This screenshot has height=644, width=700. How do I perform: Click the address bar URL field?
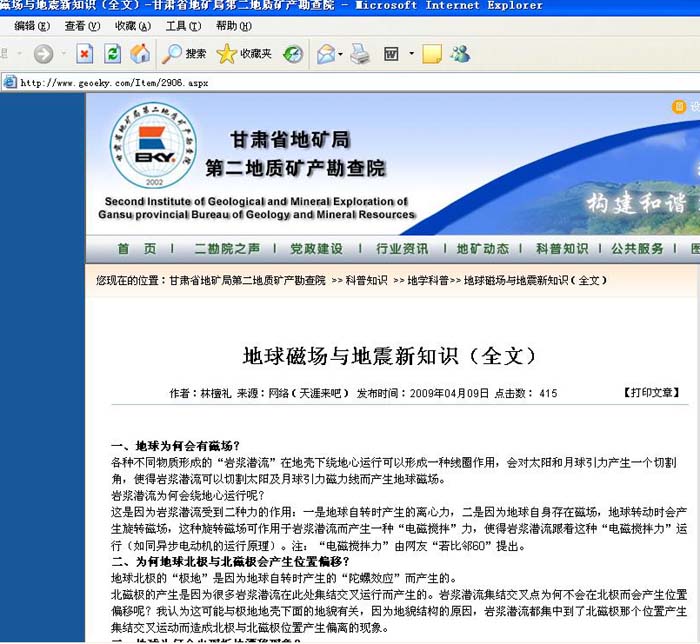coord(300,82)
